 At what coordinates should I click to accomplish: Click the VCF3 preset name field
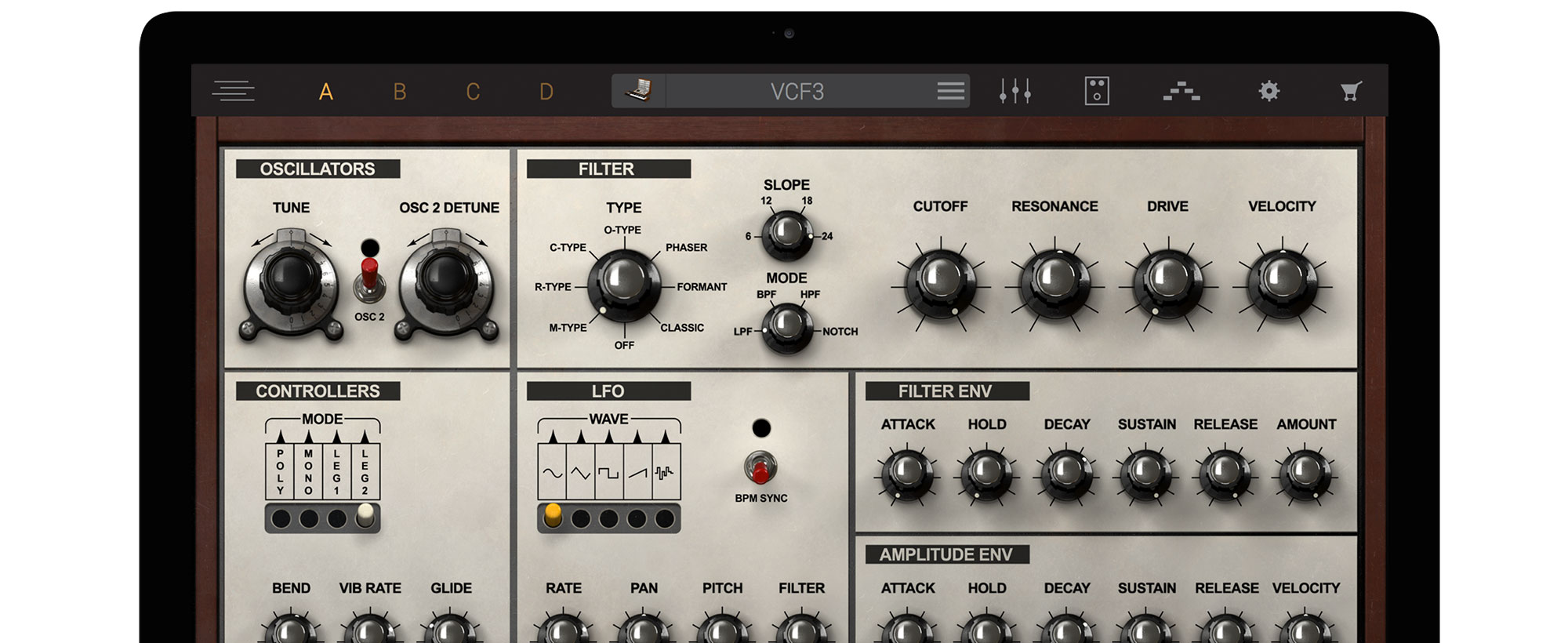coord(797,92)
